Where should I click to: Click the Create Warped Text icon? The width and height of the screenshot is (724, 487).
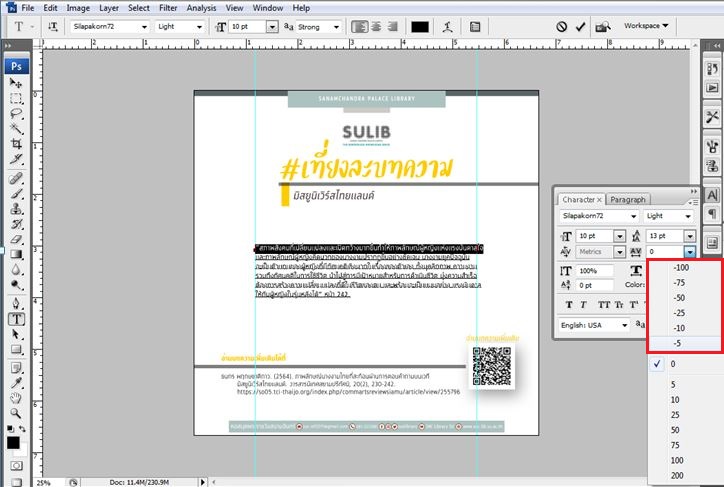447,27
